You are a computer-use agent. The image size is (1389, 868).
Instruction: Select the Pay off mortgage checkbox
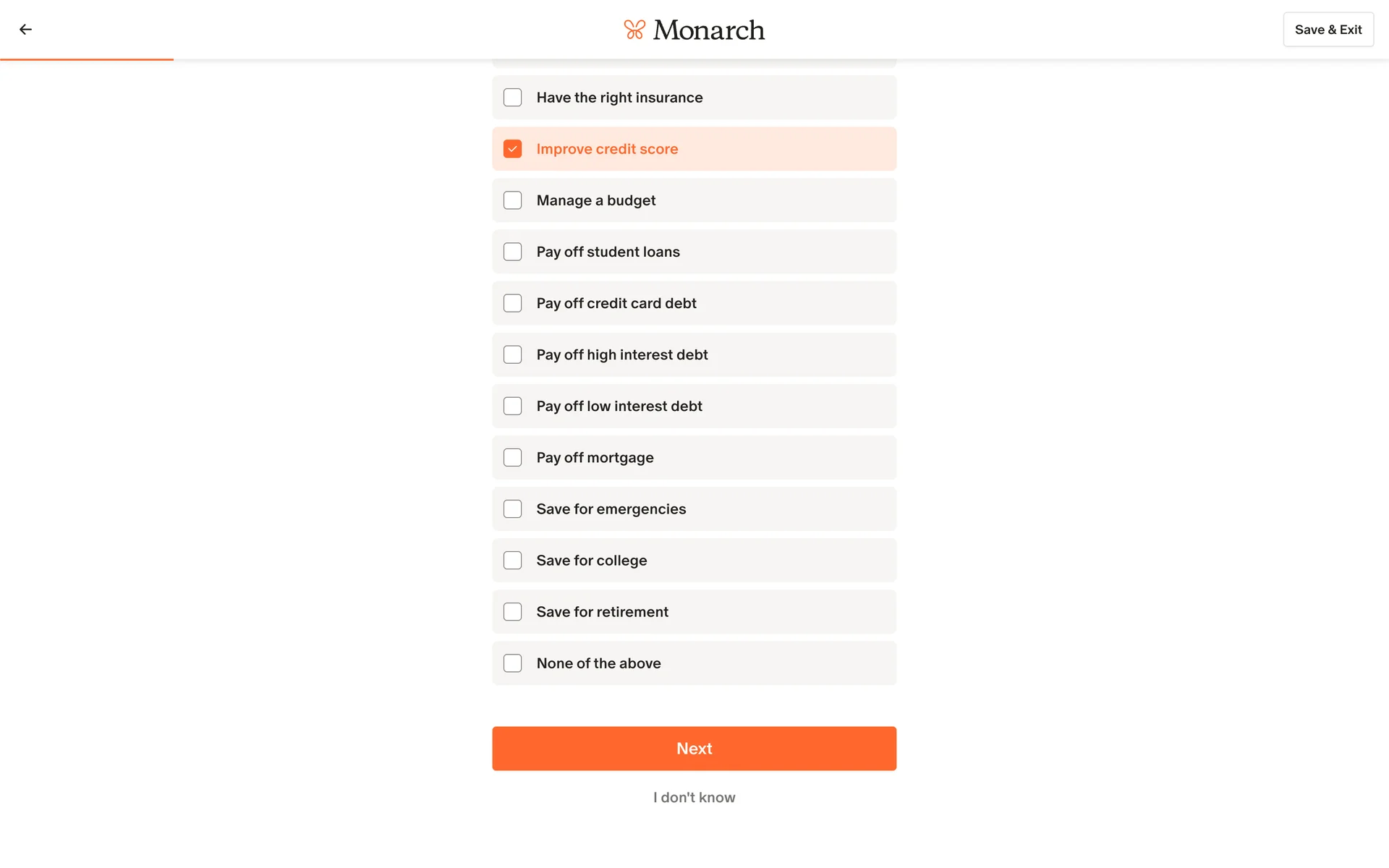point(512,458)
